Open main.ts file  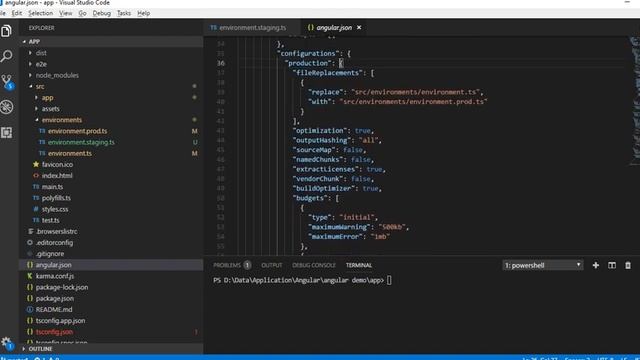pos(52,187)
